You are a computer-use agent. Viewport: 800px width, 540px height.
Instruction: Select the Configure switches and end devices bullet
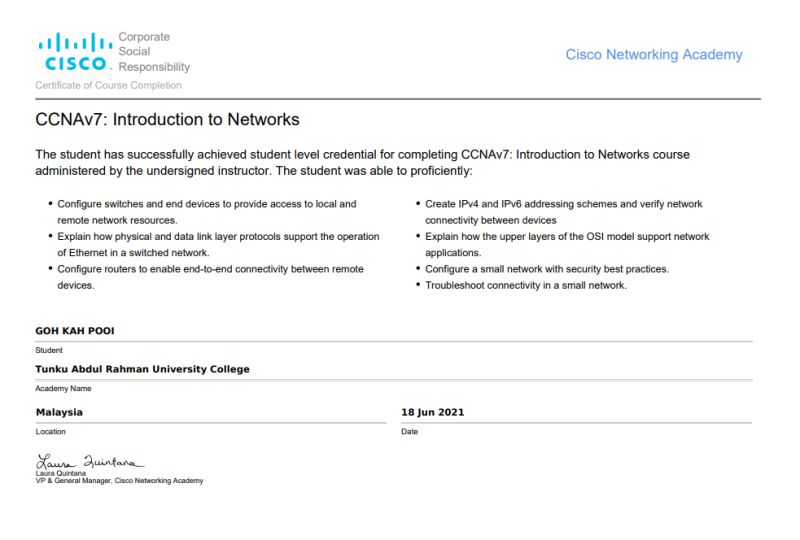click(206, 211)
